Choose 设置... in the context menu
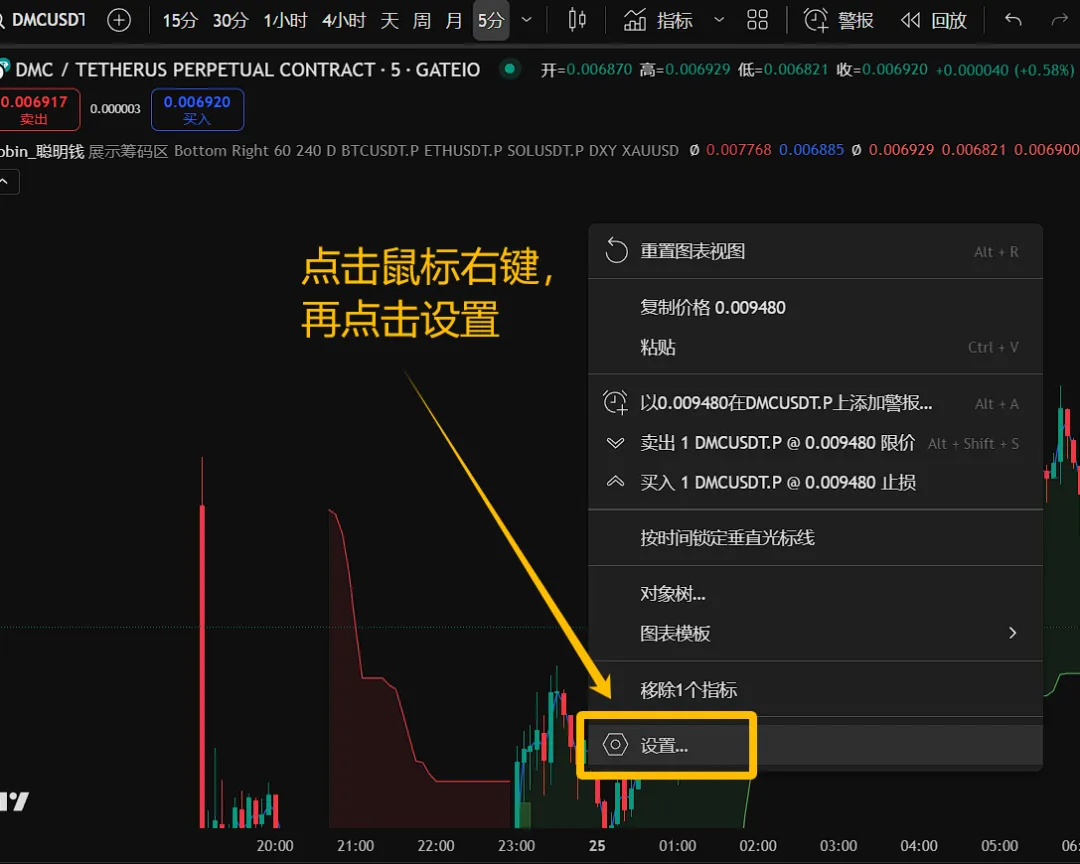The width and height of the screenshot is (1080, 864). (664, 746)
